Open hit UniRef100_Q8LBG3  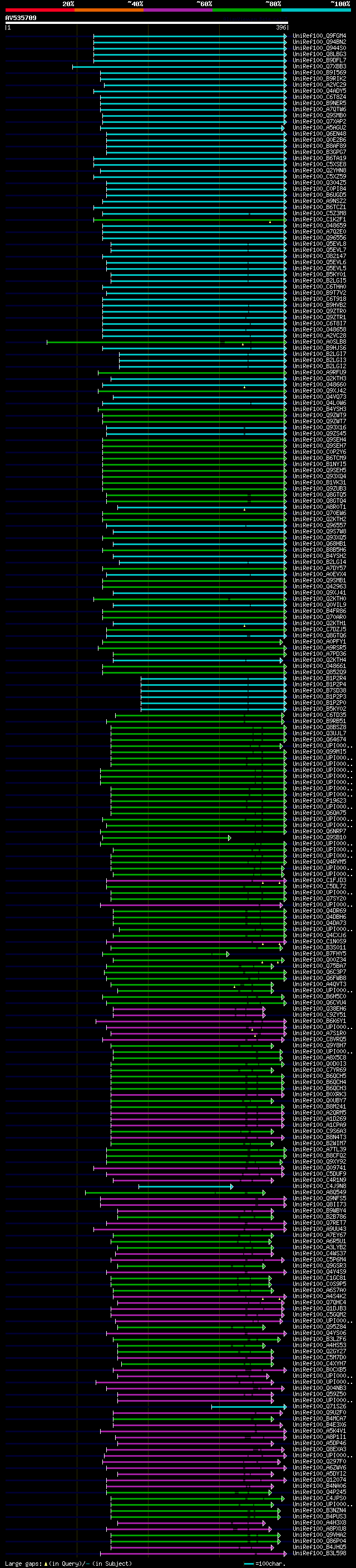tap(319, 54)
